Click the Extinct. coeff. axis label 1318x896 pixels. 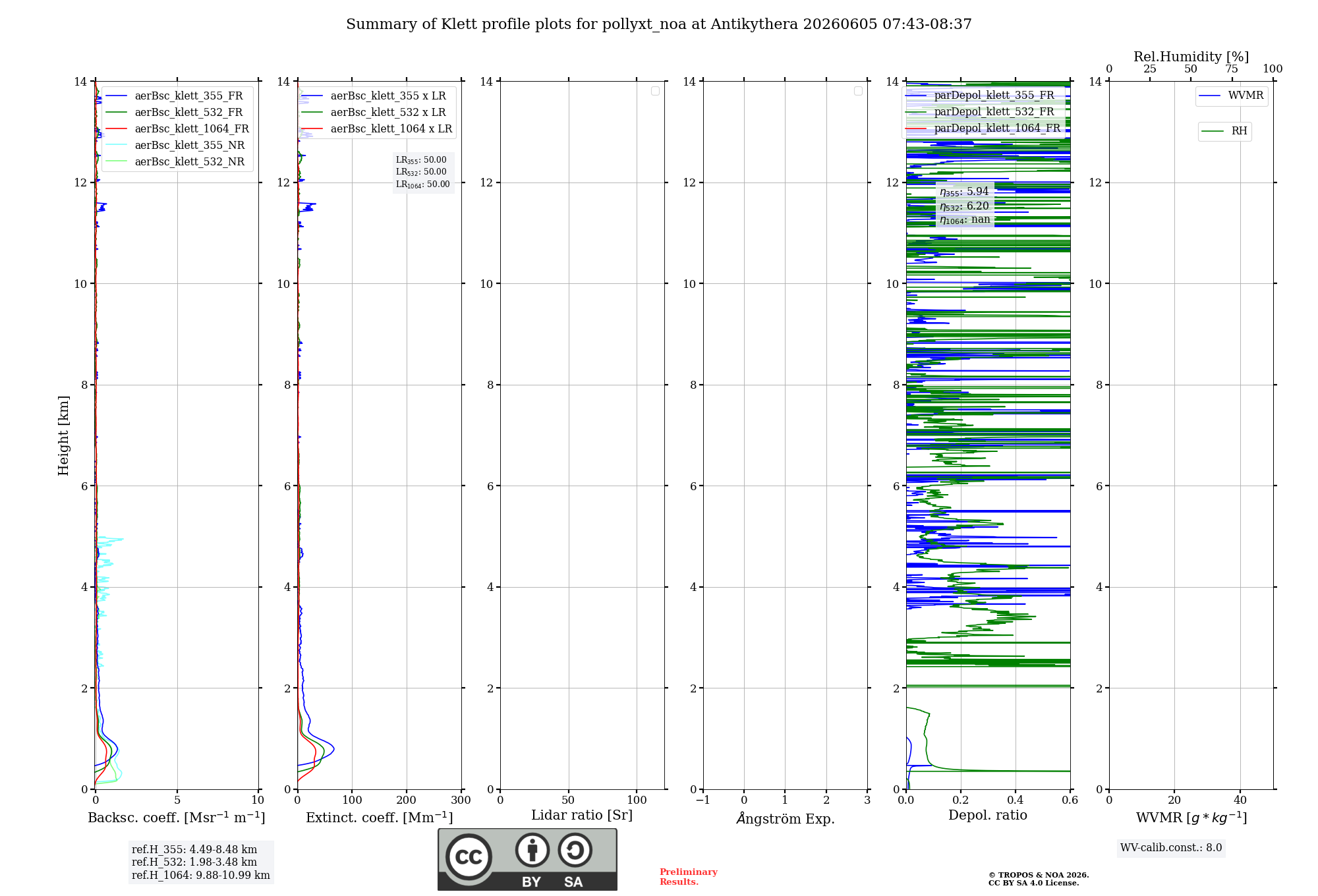[380, 817]
